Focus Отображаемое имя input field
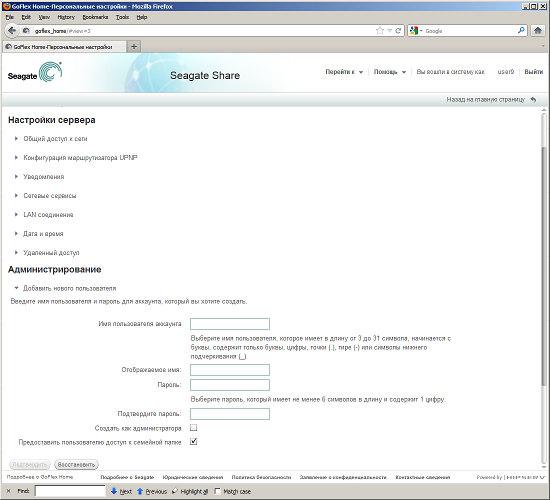The height and width of the screenshot is (500, 550). [x=230, y=370]
